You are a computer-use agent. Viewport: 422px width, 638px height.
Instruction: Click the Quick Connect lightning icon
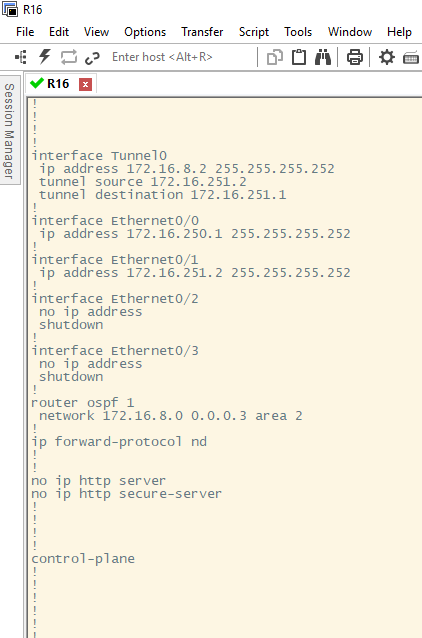[x=45, y=57]
